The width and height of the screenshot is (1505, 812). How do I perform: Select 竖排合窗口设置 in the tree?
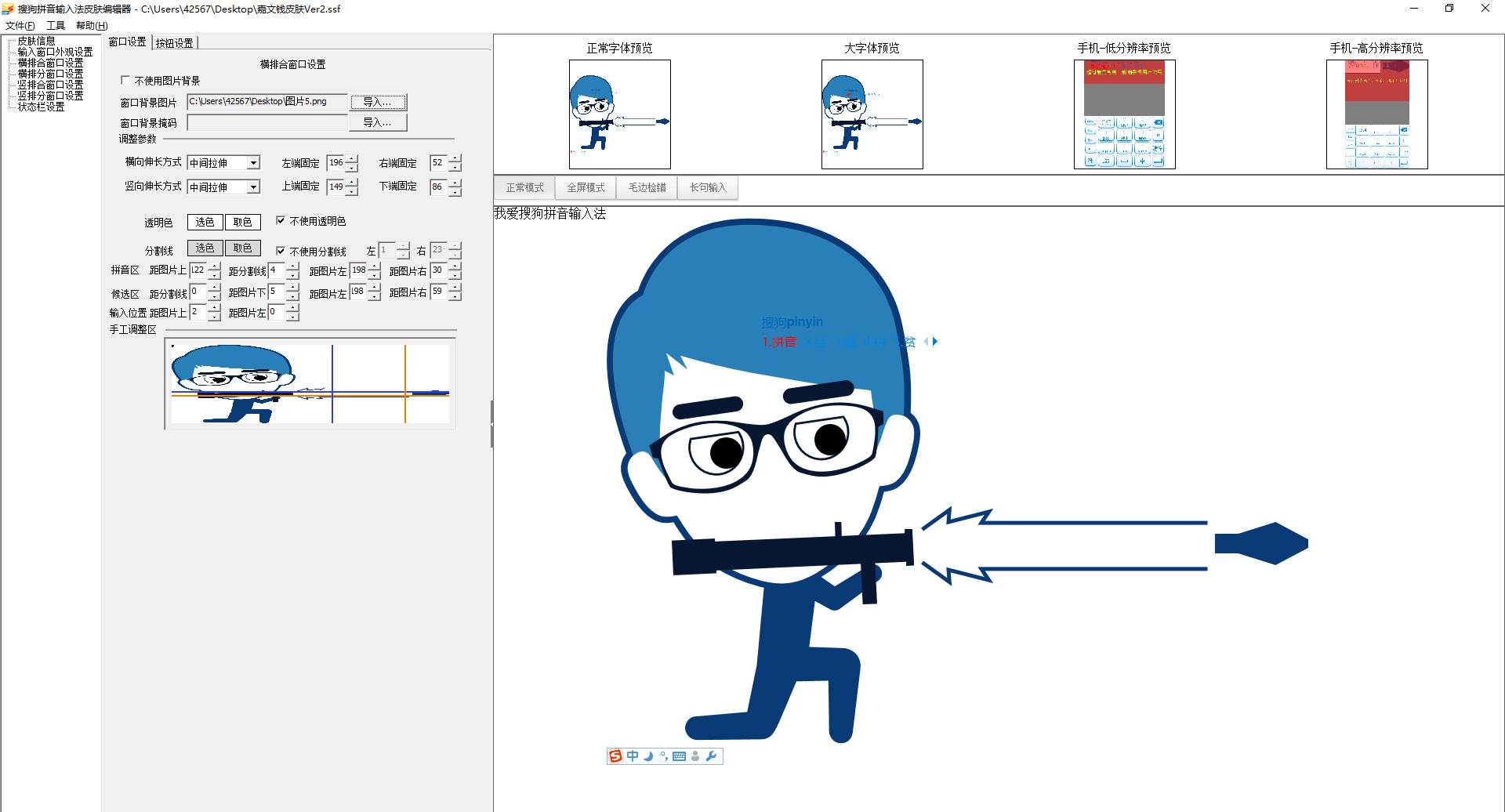[x=50, y=85]
